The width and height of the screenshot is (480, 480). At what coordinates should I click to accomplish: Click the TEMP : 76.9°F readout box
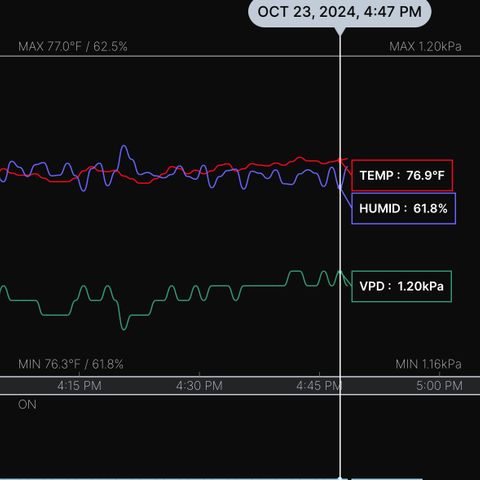pos(402,175)
